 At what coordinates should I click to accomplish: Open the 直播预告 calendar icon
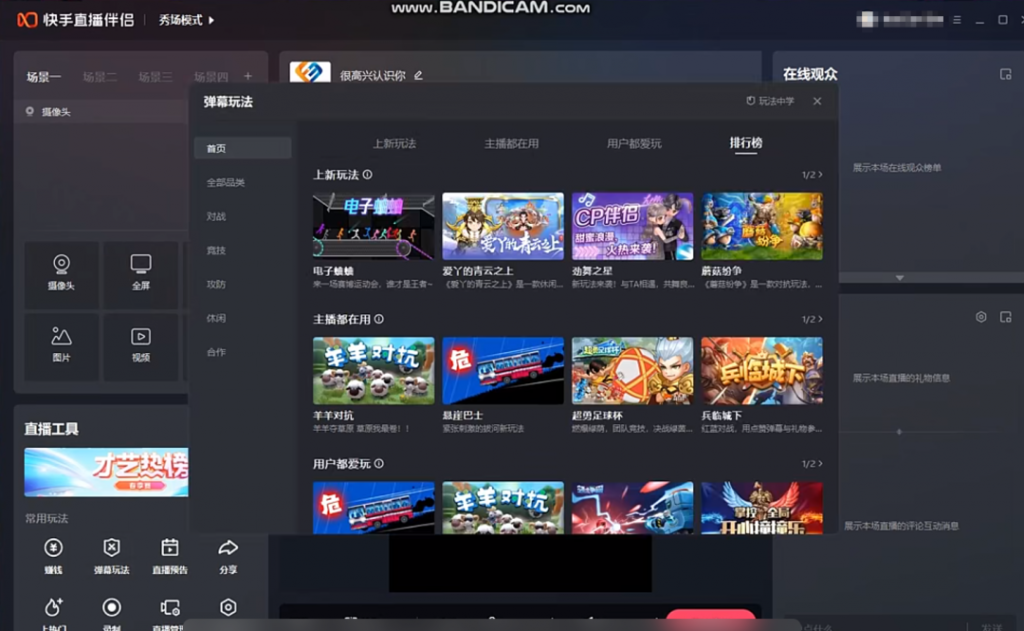coord(170,547)
